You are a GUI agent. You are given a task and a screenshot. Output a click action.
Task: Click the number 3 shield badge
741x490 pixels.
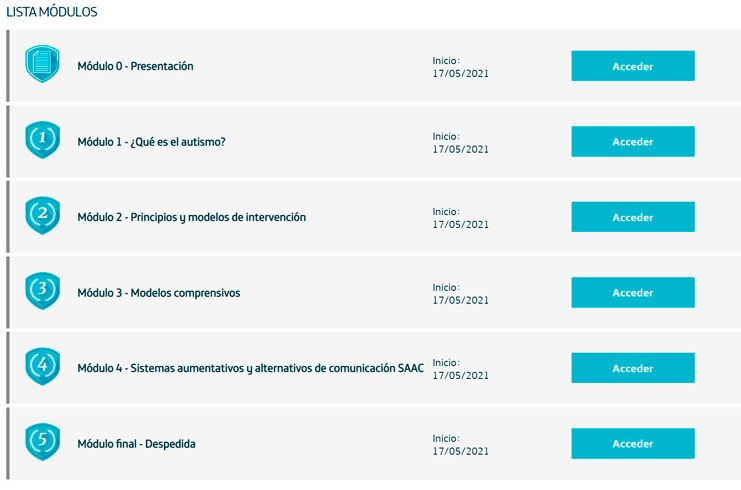[x=43, y=291]
